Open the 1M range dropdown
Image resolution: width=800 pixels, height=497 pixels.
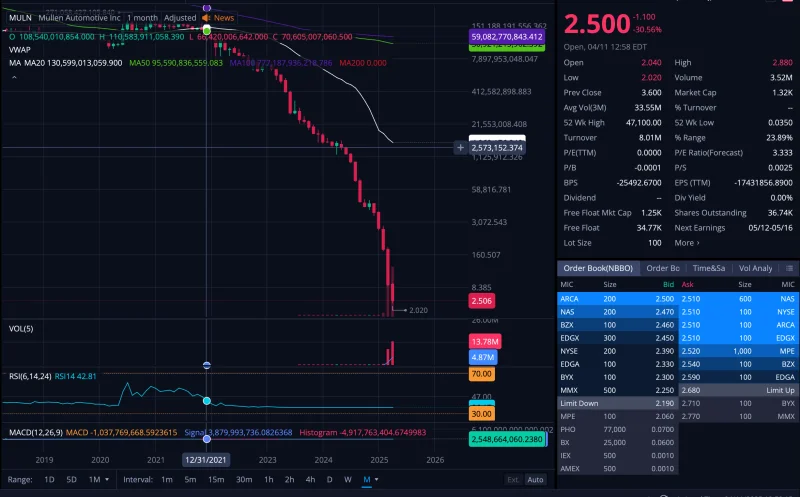[99, 480]
